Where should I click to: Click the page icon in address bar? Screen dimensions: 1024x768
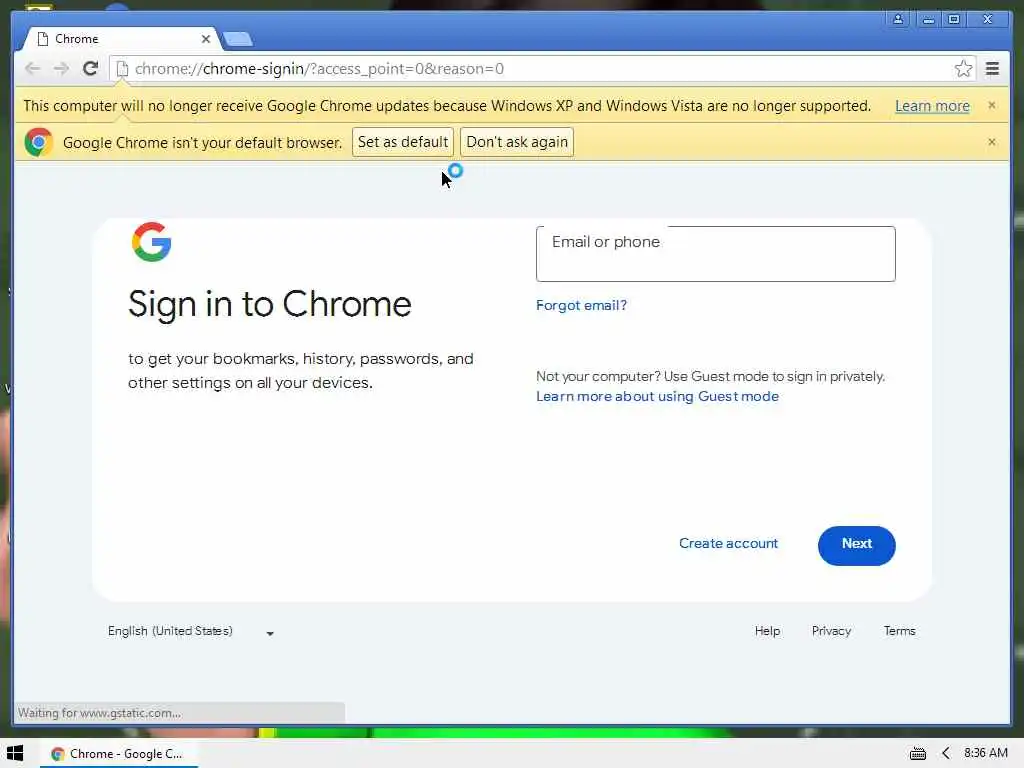[x=122, y=69]
